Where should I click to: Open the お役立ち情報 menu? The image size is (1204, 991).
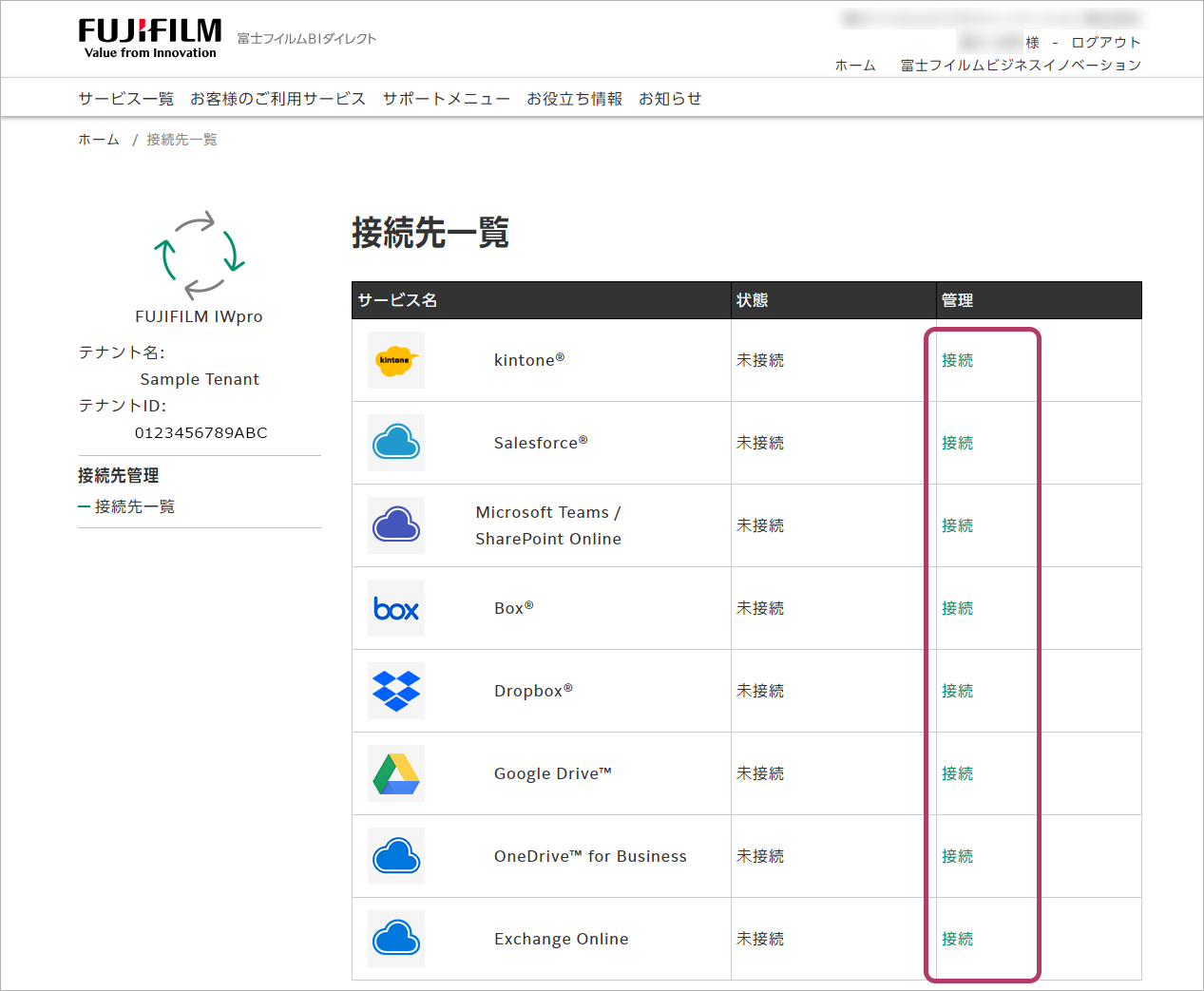click(x=575, y=99)
